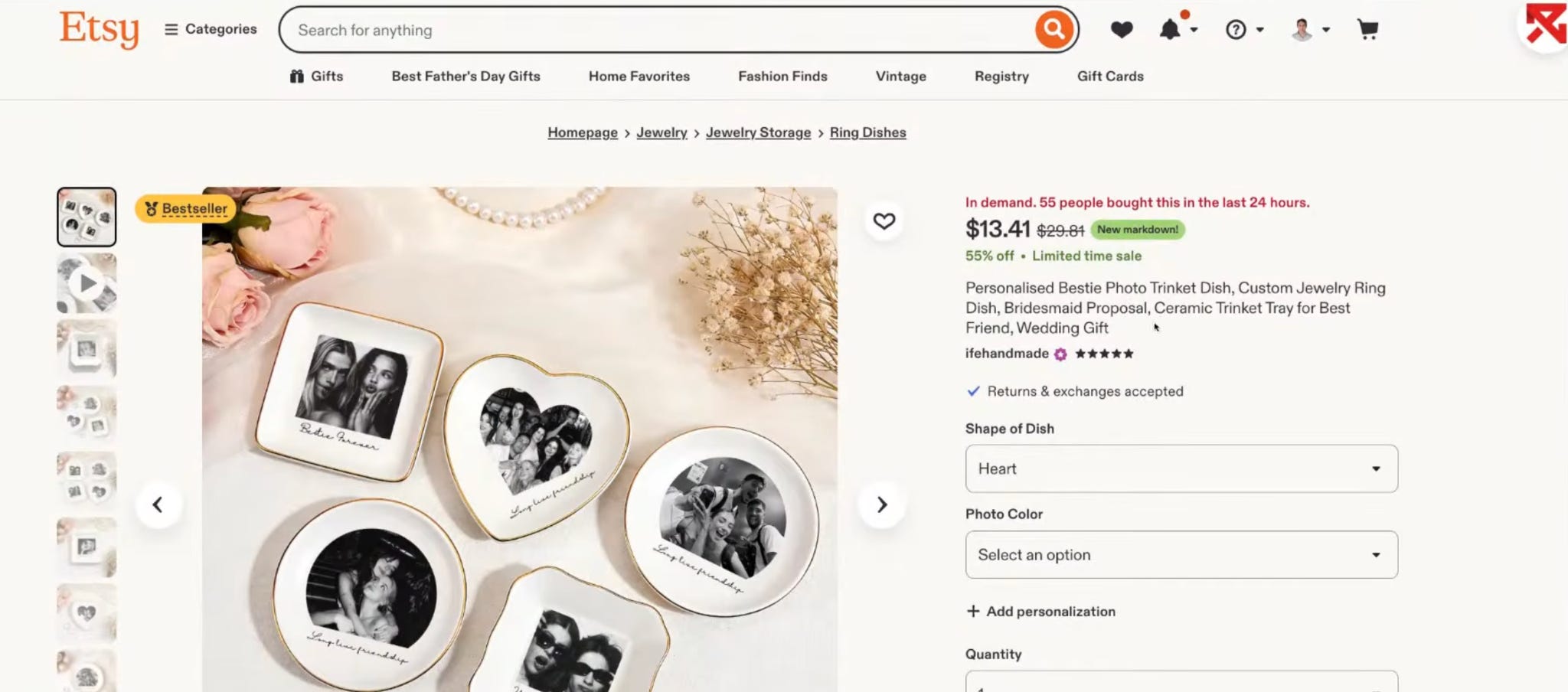The width and height of the screenshot is (1568, 692).
Task: Follow the Jewelry Storage breadcrumb link
Action: click(x=758, y=132)
